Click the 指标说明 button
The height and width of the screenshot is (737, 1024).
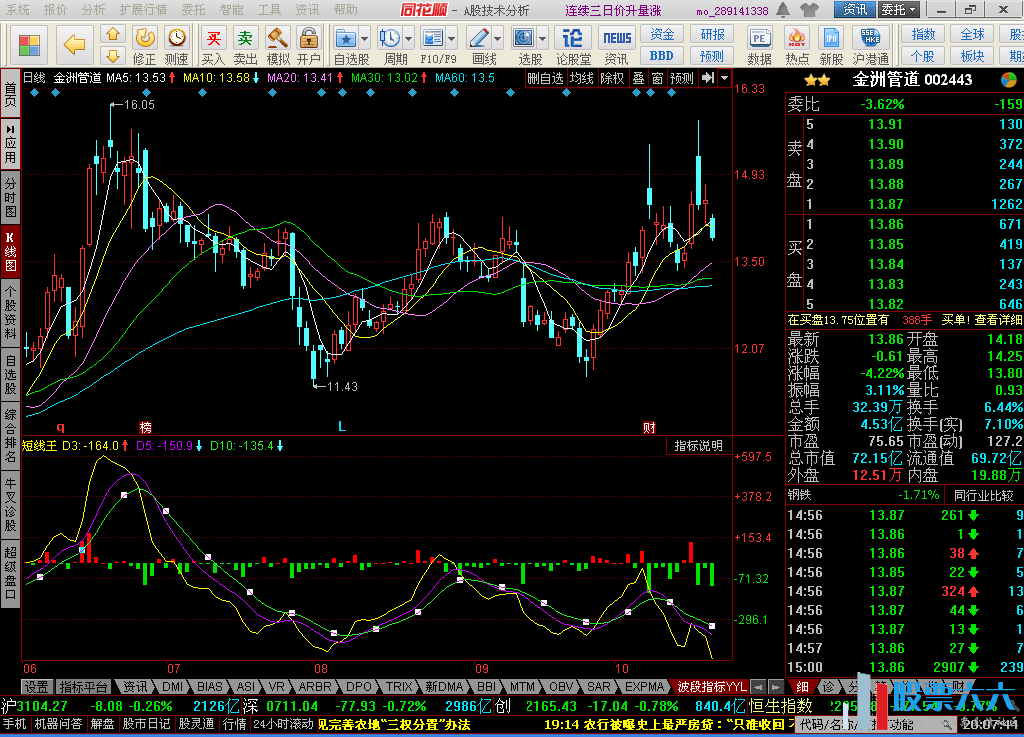tap(698, 446)
